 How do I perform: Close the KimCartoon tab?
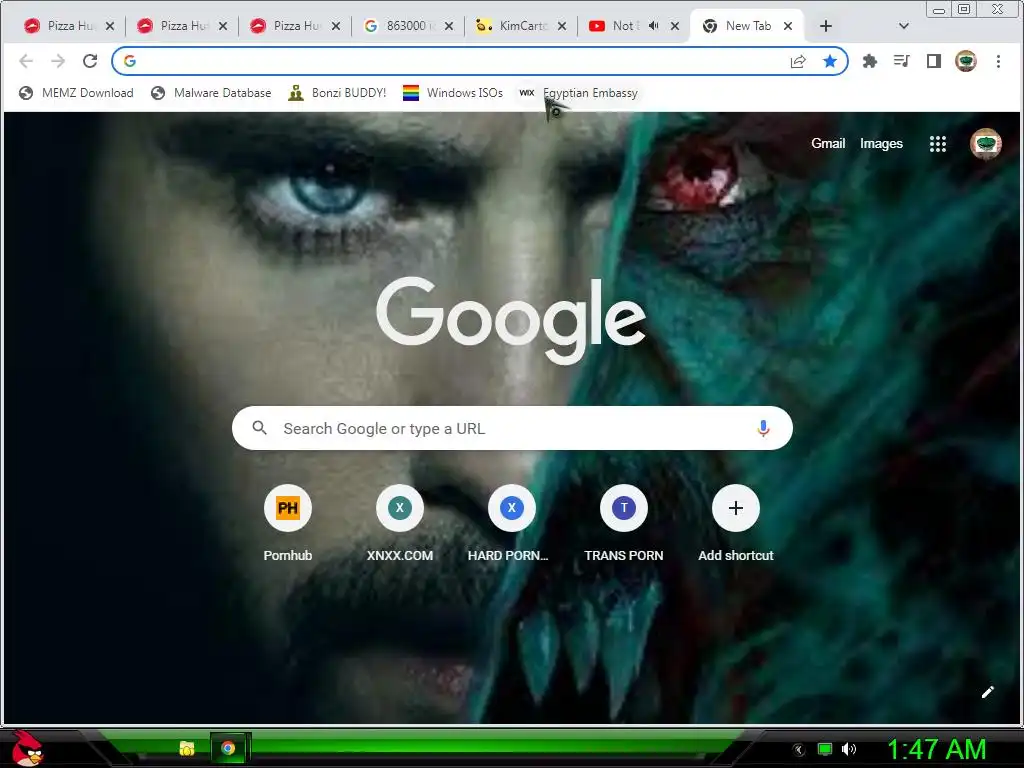562,26
